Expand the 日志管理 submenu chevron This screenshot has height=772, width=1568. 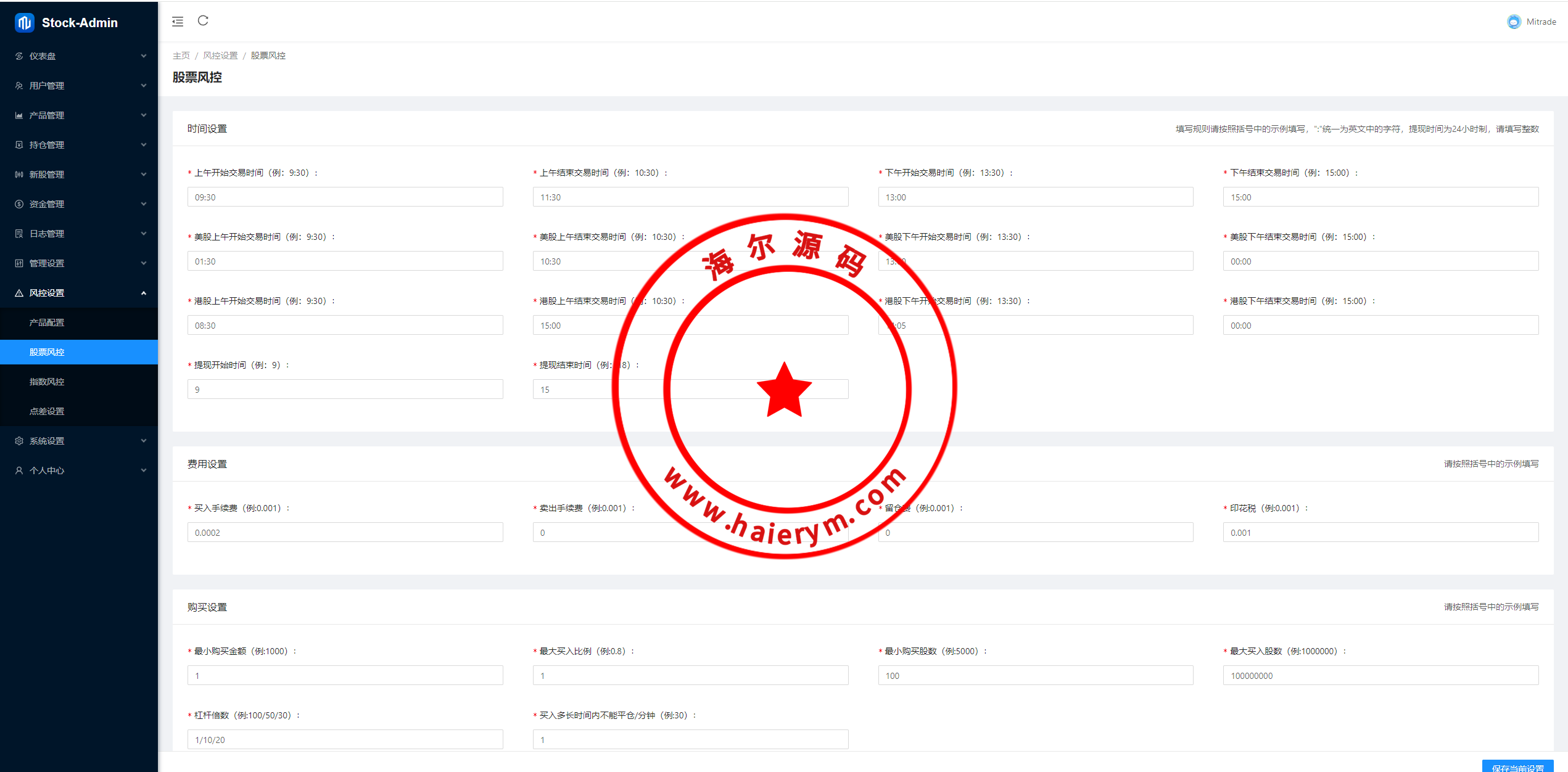click(x=144, y=234)
